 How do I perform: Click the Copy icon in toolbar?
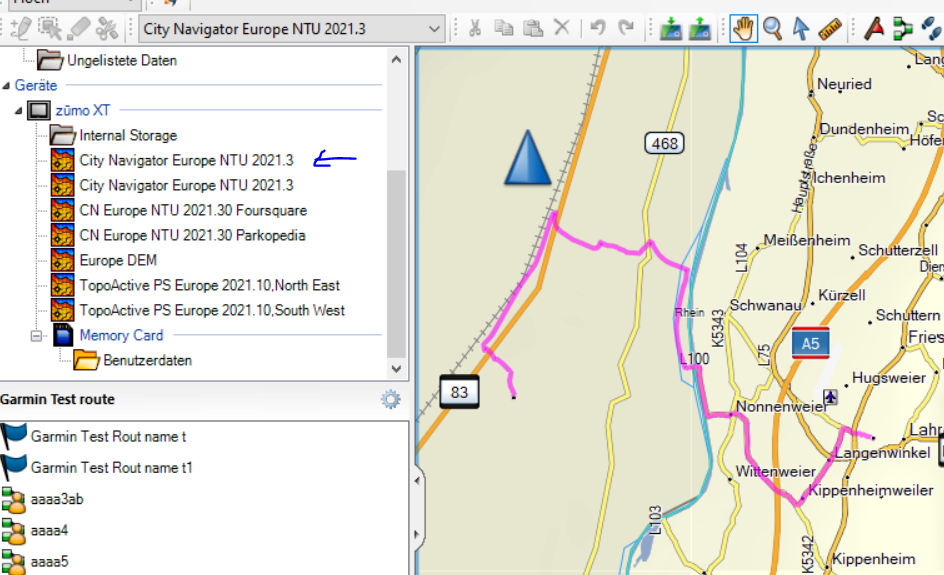point(504,28)
